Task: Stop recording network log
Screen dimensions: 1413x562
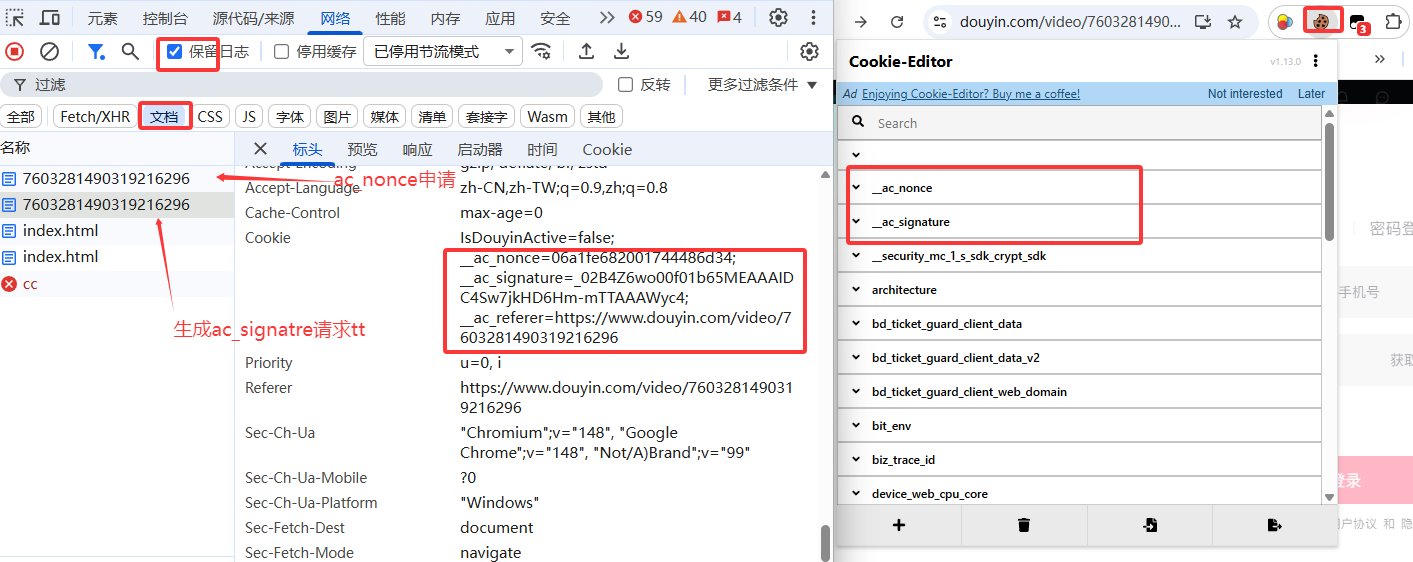Action: (14, 51)
